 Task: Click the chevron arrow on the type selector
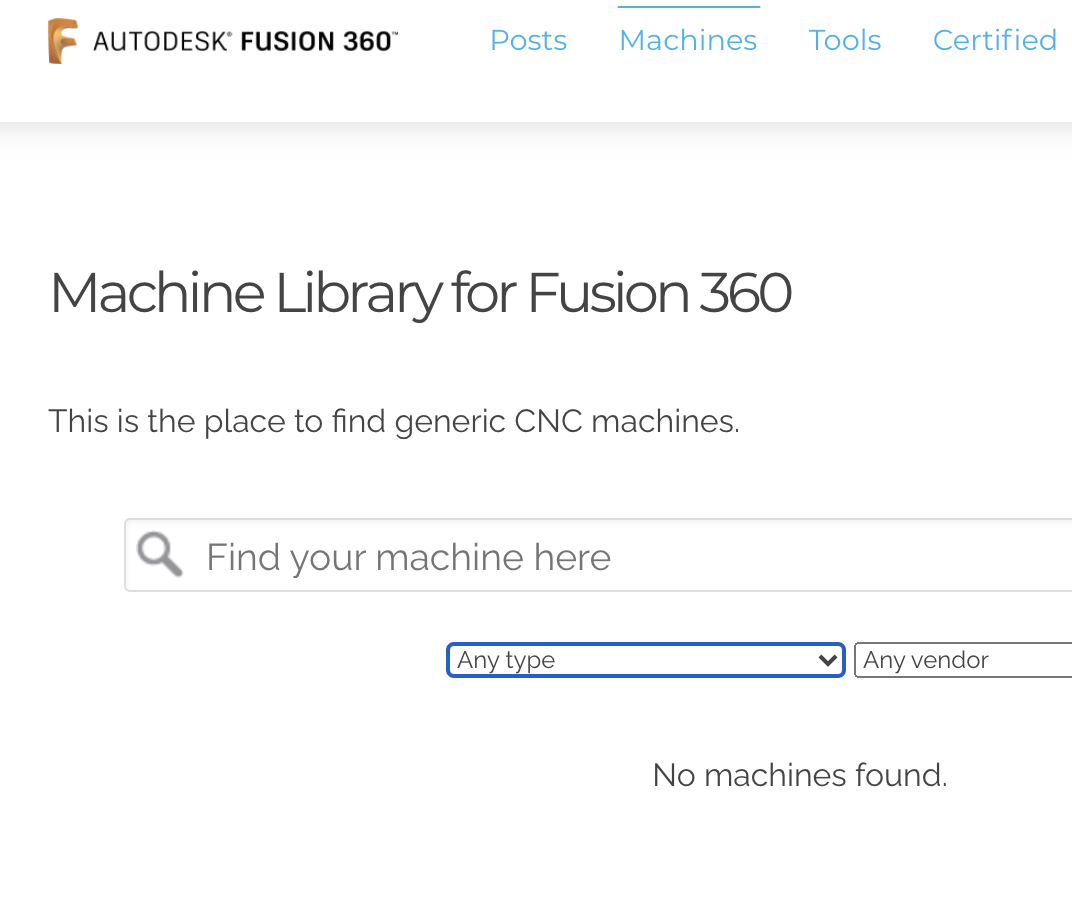click(827, 660)
